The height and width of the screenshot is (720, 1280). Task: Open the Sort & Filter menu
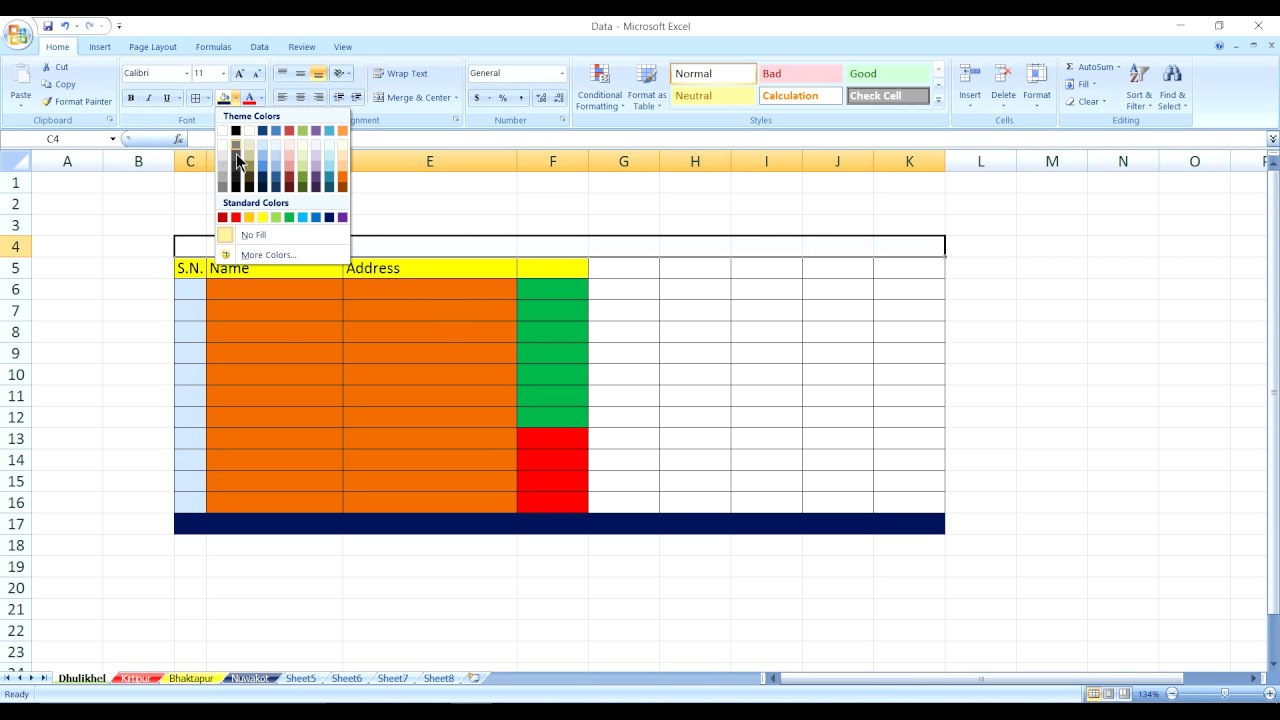point(1139,87)
